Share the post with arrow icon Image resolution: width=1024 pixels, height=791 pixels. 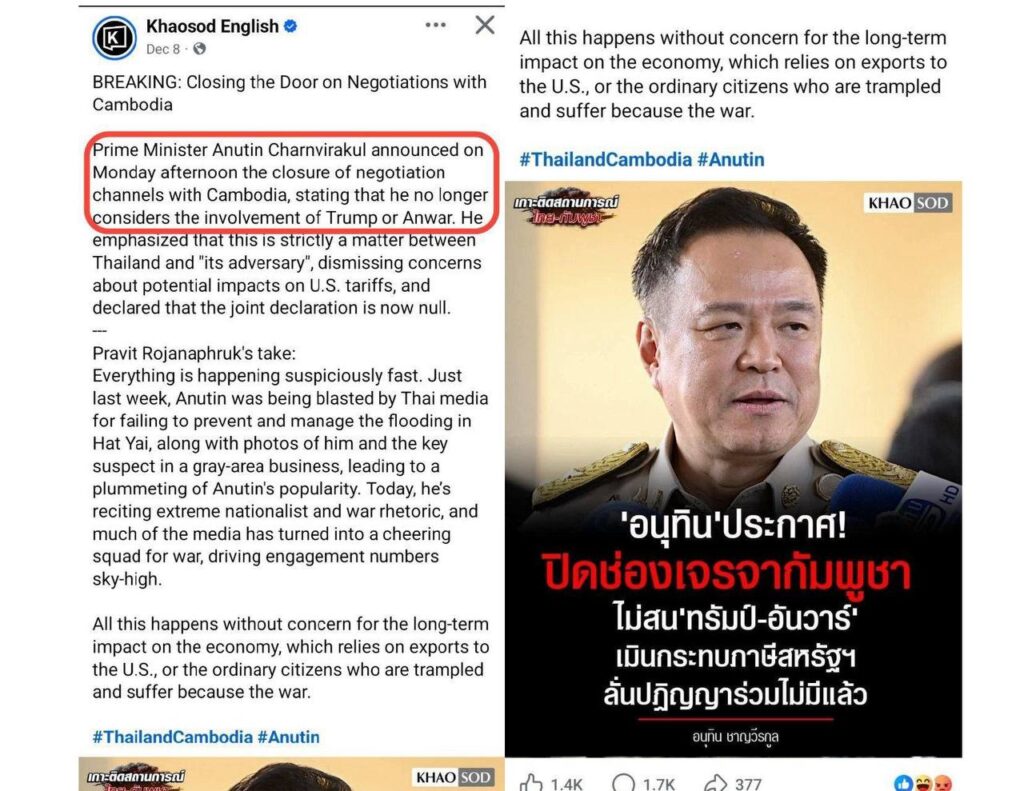(x=716, y=783)
